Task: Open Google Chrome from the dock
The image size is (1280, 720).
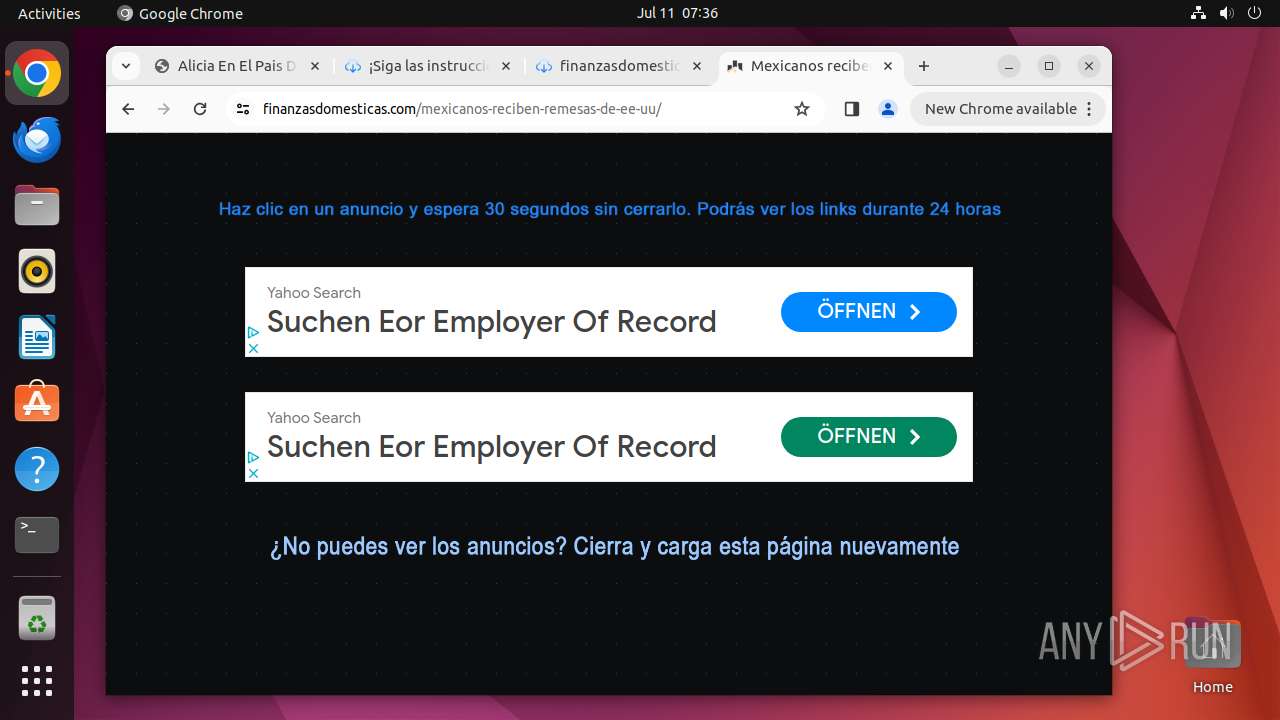Action: [37, 74]
